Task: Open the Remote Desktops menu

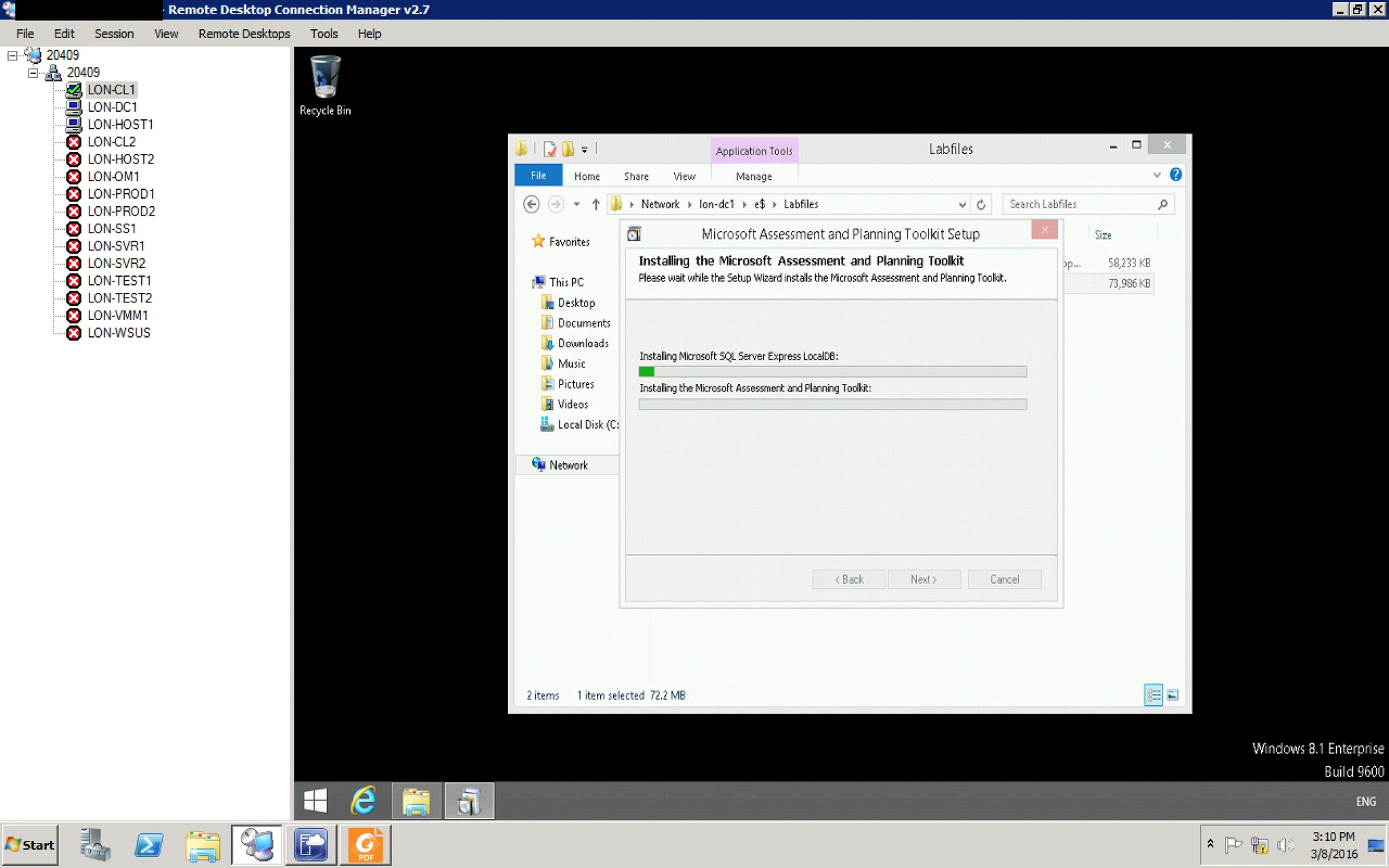Action: (244, 34)
